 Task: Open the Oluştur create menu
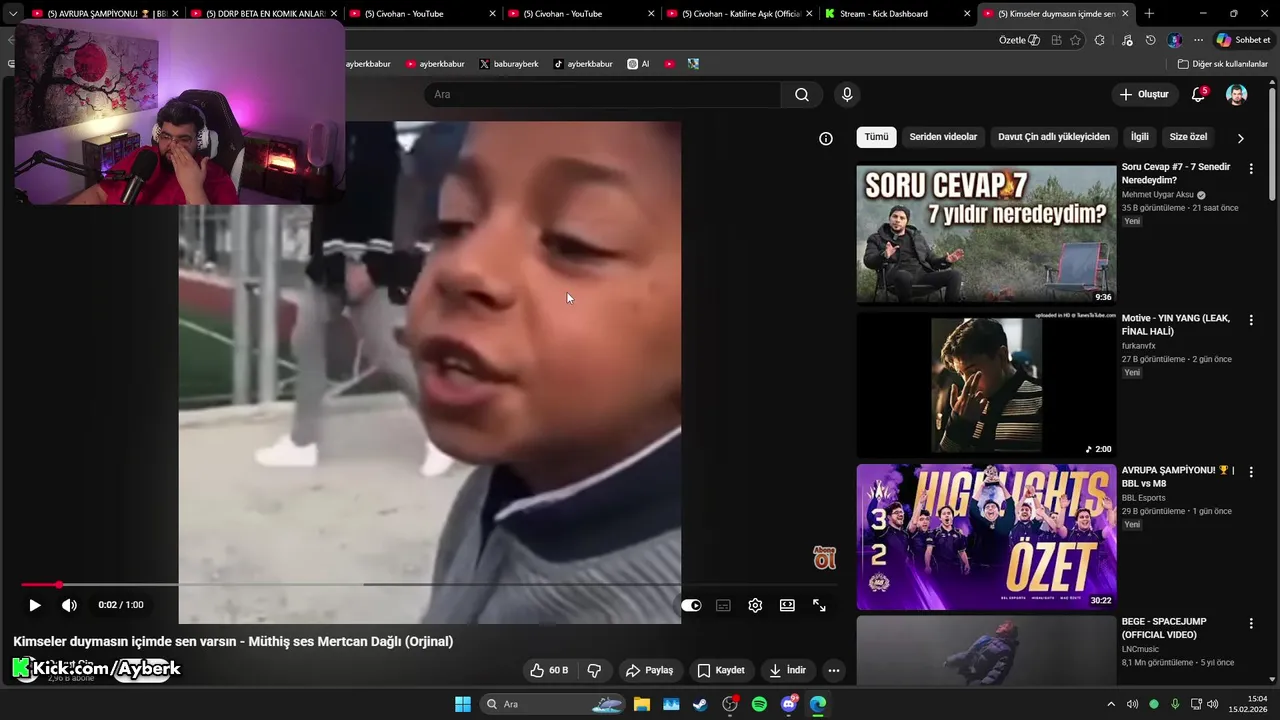(1144, 94)
